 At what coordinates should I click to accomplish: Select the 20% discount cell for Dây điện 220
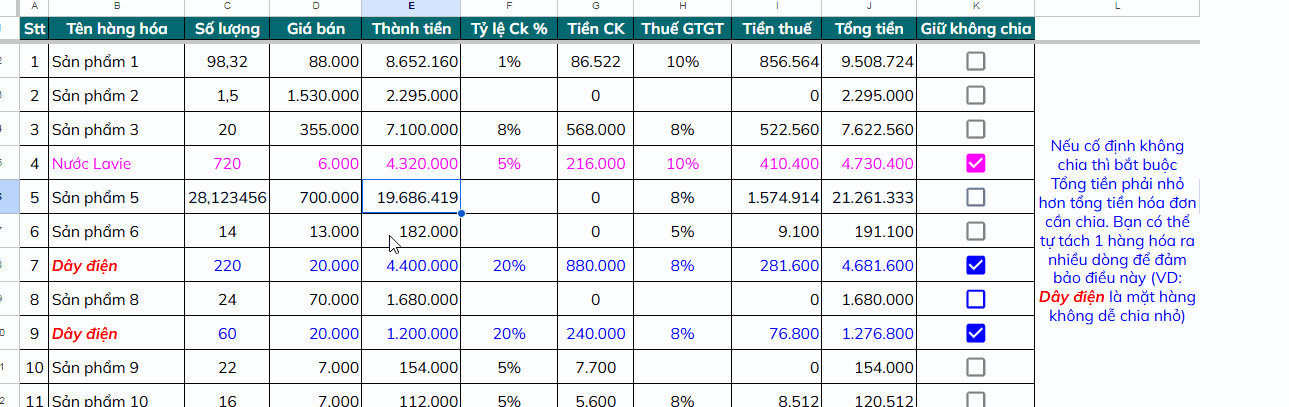[x=509, y=266]
